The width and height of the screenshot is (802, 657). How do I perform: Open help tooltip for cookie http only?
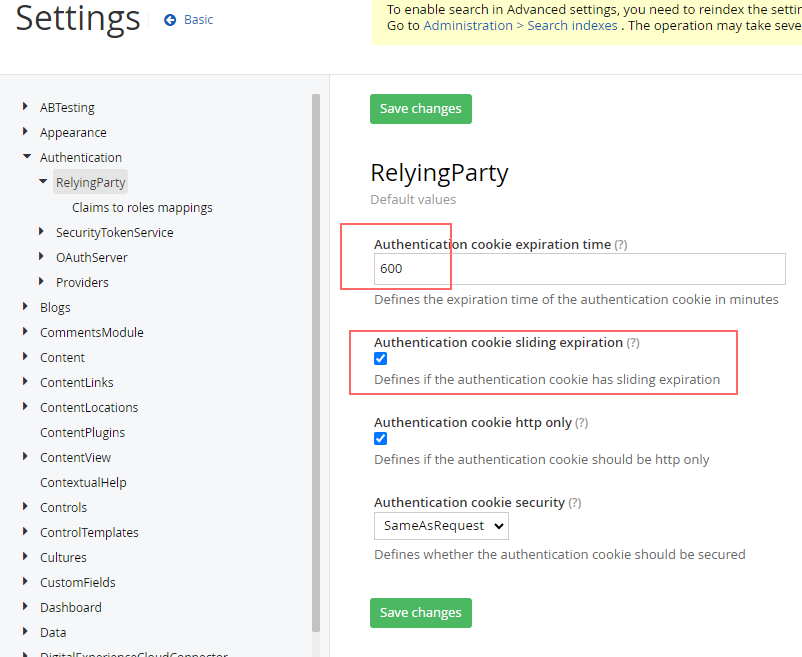click(x=581, y=423)
